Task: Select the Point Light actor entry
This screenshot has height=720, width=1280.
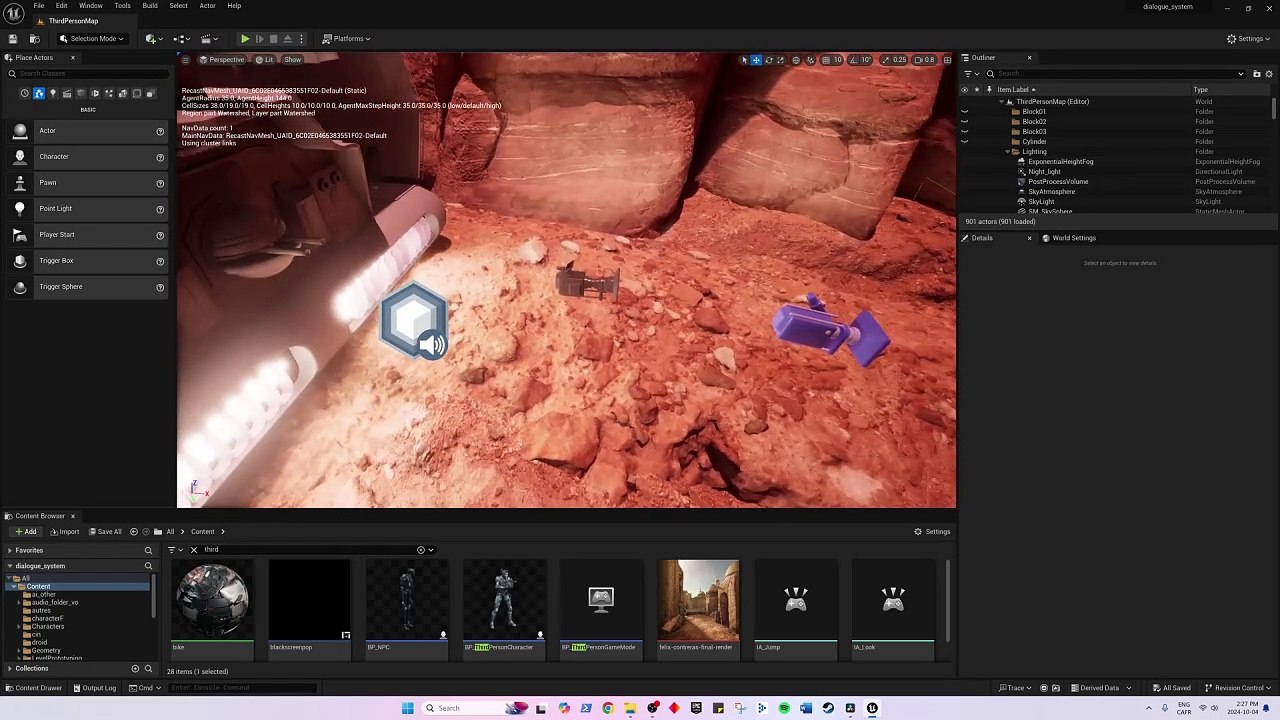Action: pyautogui.click(x=87, y=209)
